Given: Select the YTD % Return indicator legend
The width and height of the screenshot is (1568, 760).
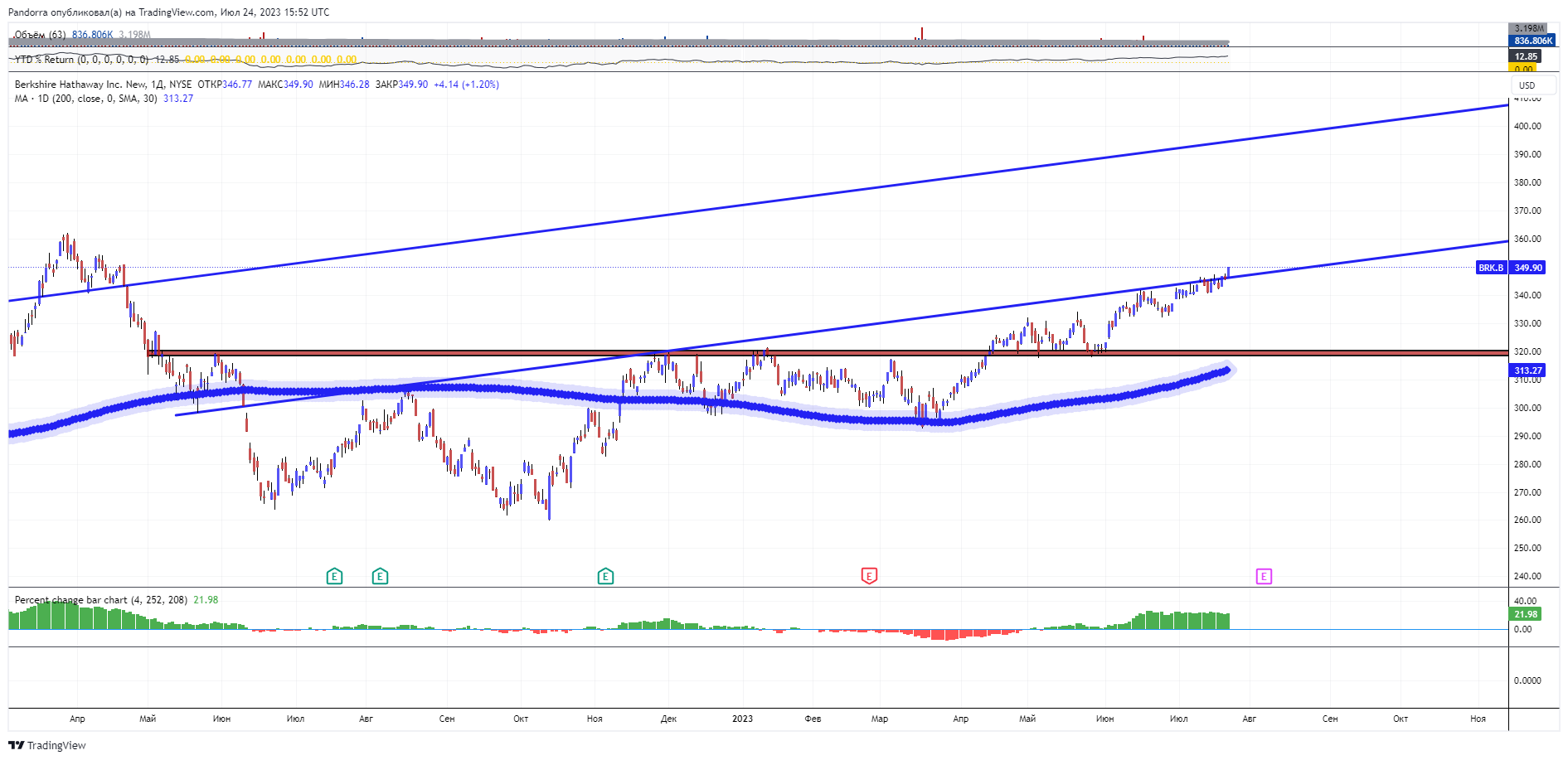Looking at the screenshot, I should pos(81,60).
